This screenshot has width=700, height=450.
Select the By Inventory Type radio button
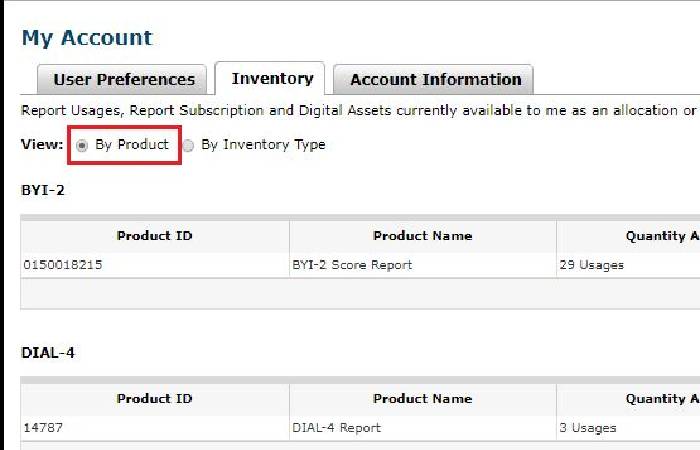coord(188,145)
